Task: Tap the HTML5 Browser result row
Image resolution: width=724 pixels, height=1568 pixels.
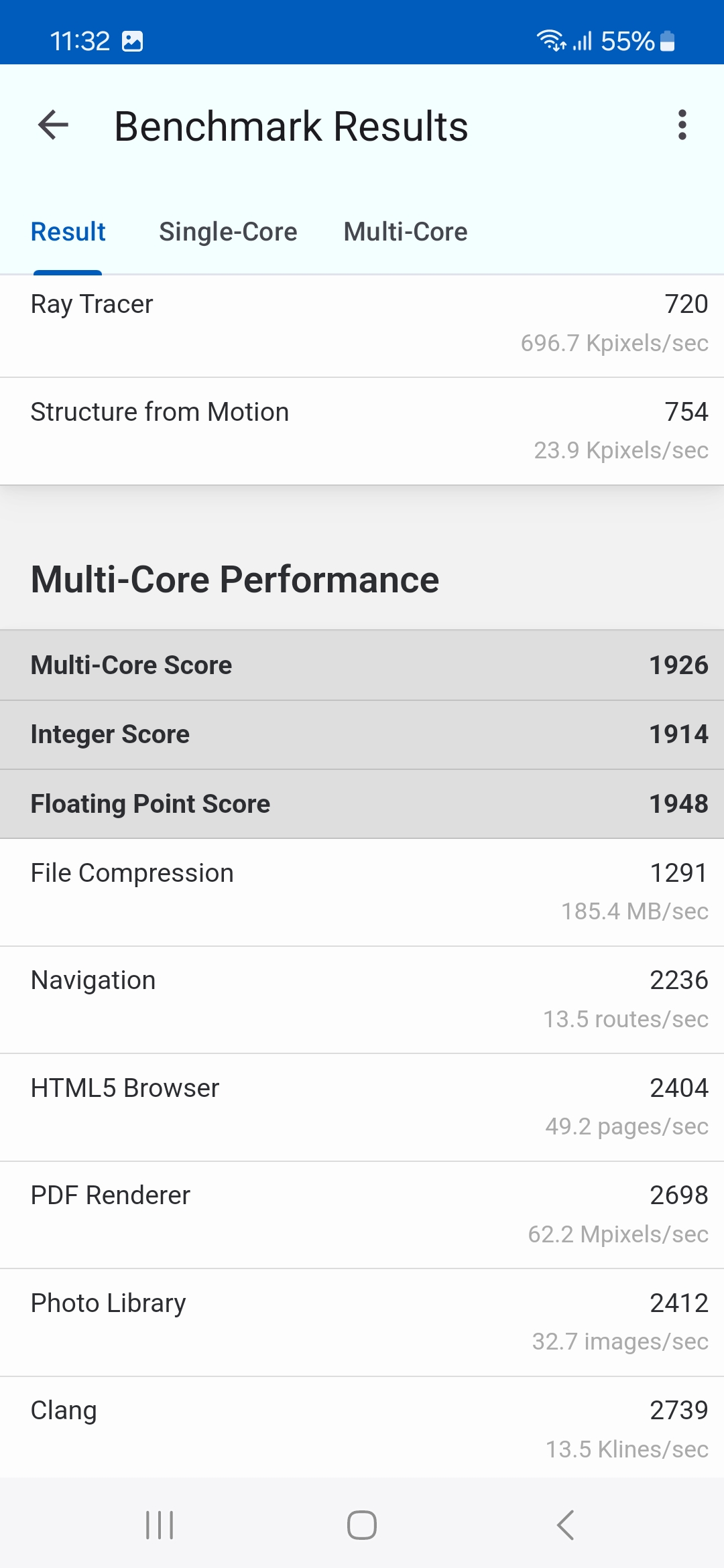Action: pyautogui.click(x=362, y=1107)
